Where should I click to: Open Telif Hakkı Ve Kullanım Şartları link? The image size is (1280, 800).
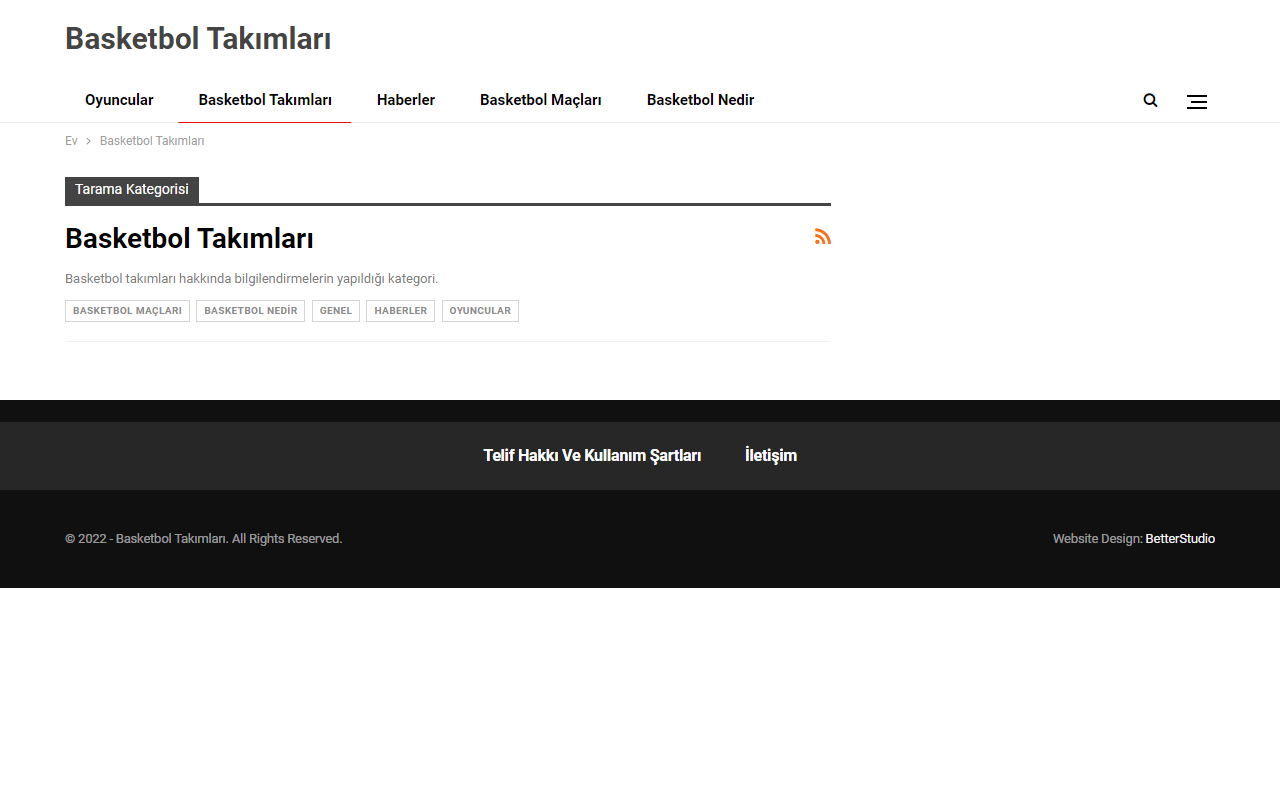click(592, 456)
